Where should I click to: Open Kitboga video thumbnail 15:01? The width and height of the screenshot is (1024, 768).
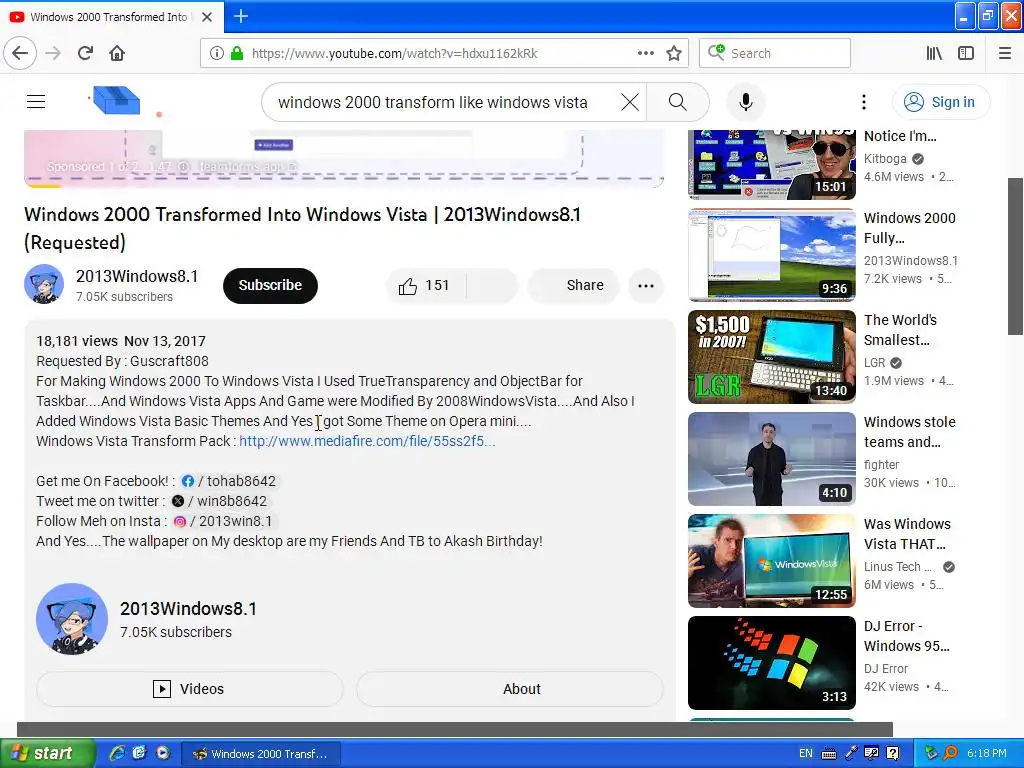click(772, 165)
